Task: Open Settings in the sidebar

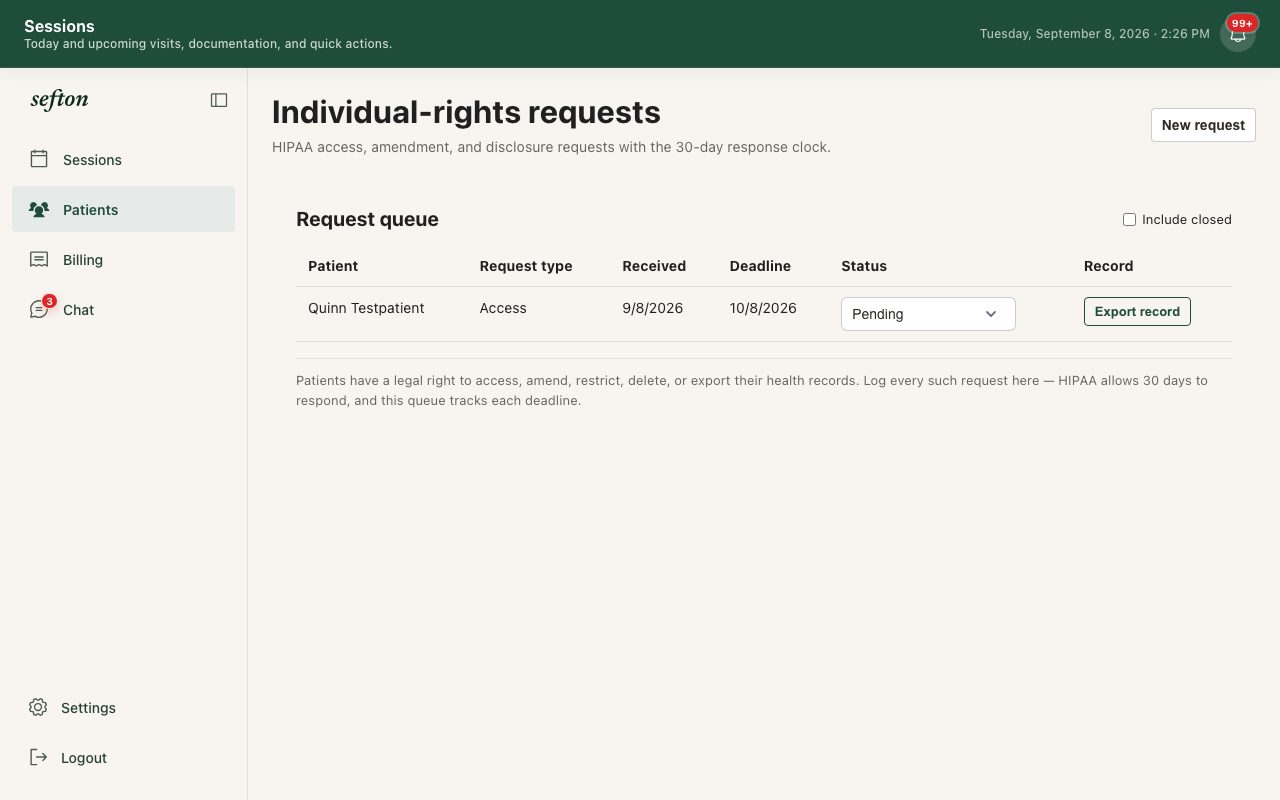Action: [x=124, y=707]
